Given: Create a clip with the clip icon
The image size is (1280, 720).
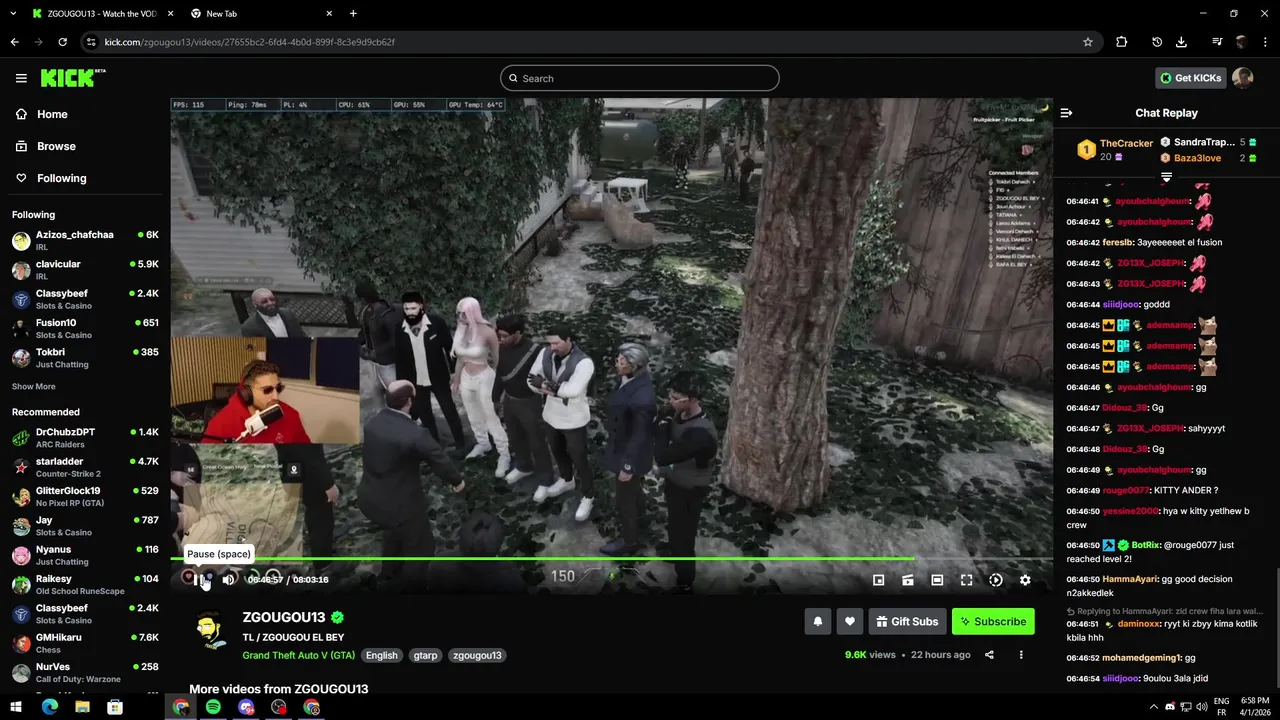Looking at the screenshot, I should point(908,580).
